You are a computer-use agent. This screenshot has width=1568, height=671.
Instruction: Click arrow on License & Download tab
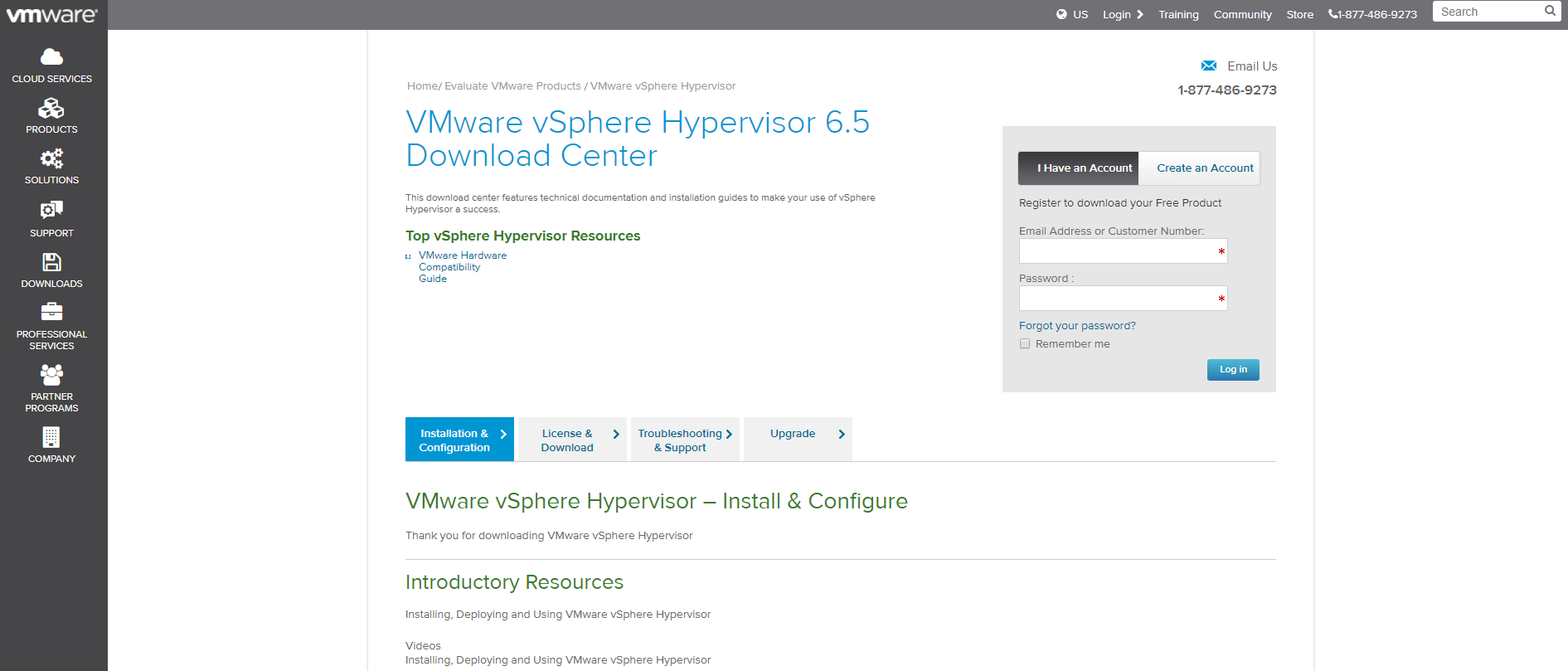coord(616,435)
